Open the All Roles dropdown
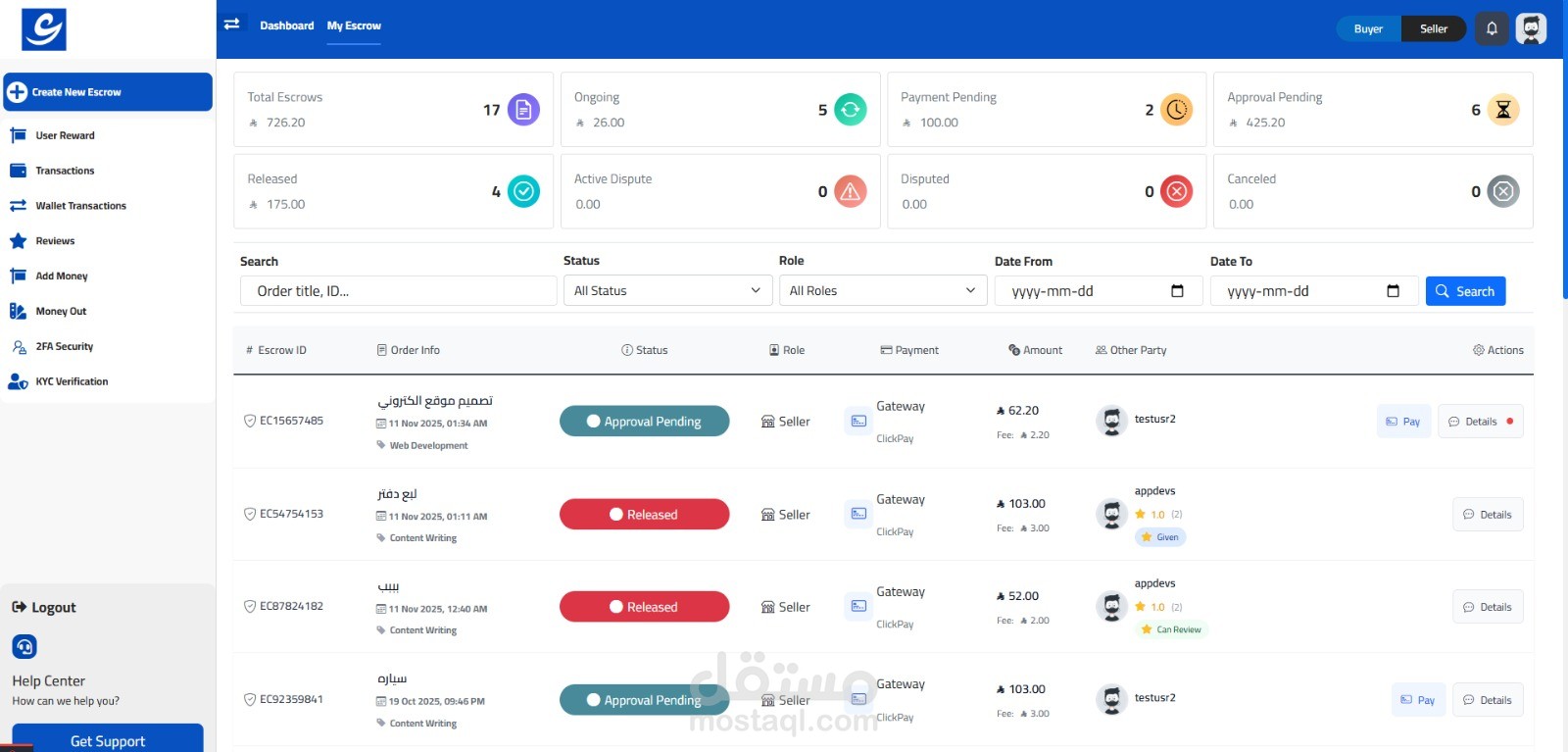Viewport: 1568px width, 752px height. pos(882,290)
